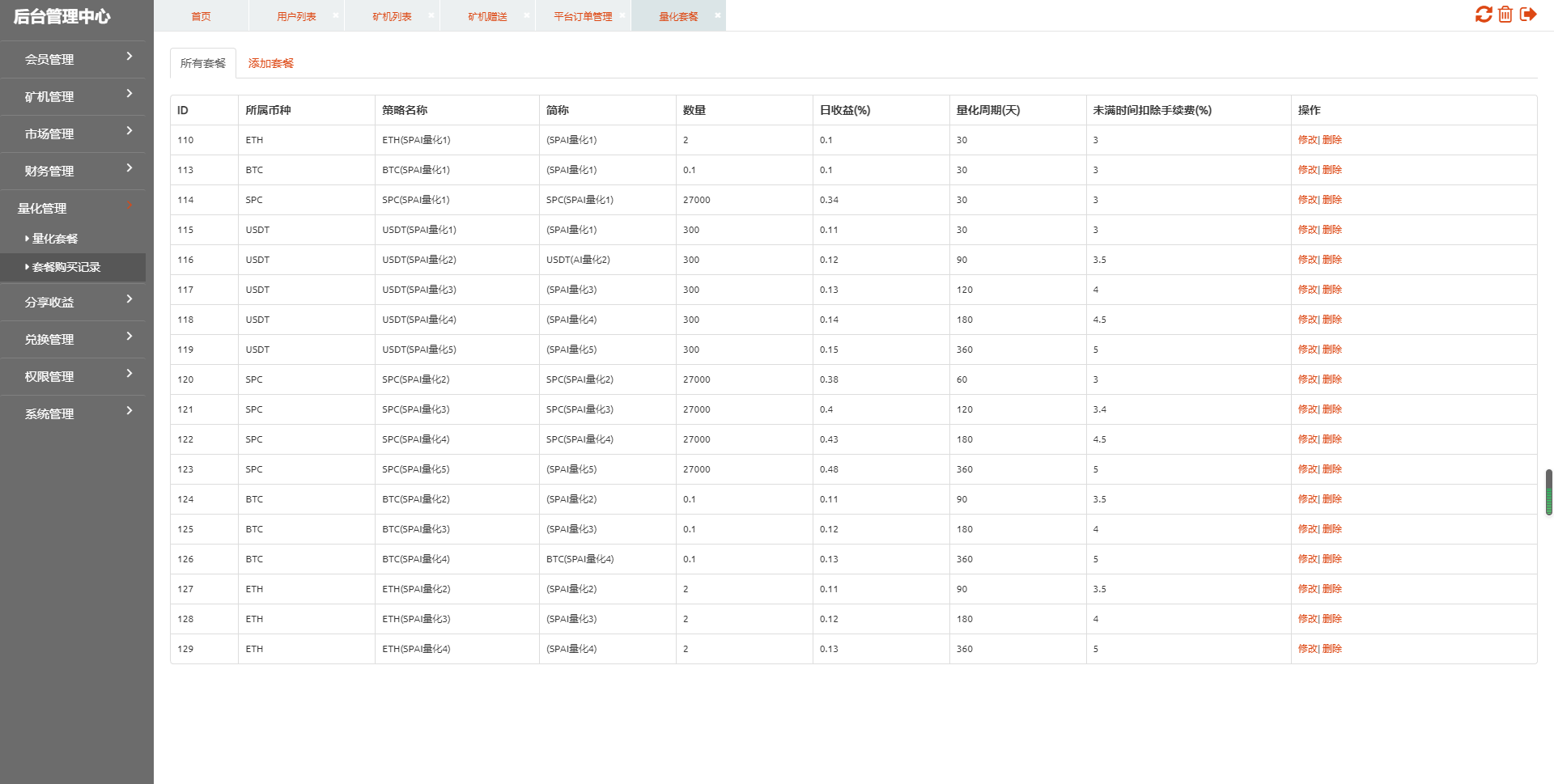The width and height of the screenshot is (1554, 784).
Task: Click 修改 for row ID 123
Action: pos(1307,469)
